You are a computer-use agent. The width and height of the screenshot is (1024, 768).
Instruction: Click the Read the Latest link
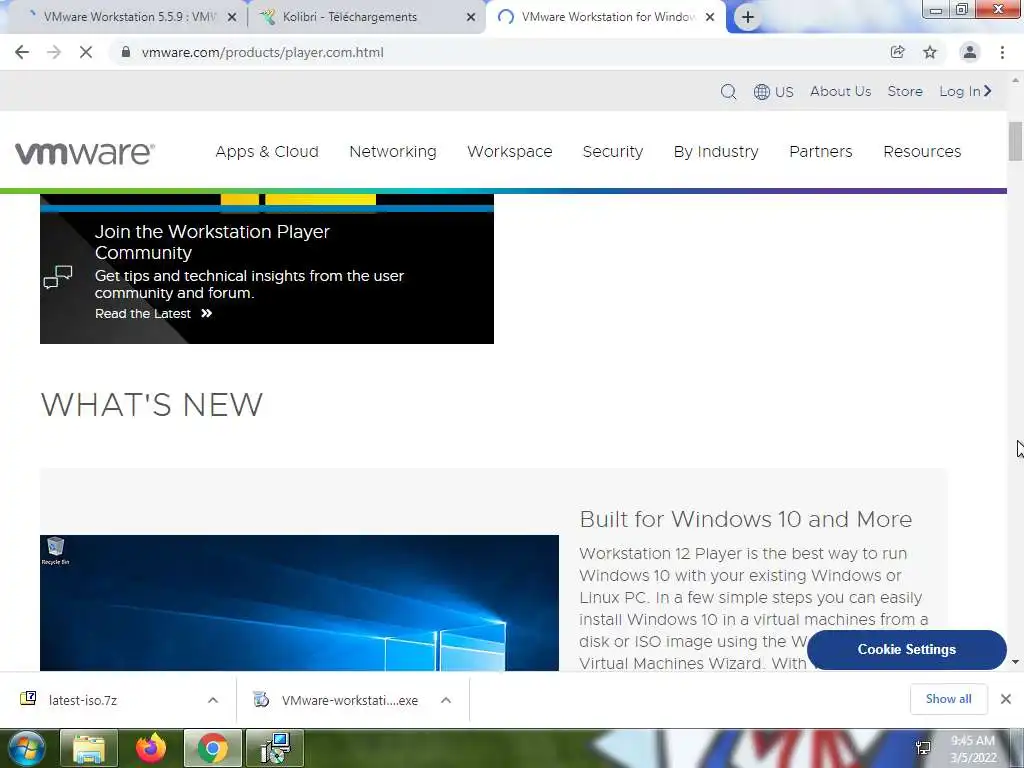(x=143, y=313)
